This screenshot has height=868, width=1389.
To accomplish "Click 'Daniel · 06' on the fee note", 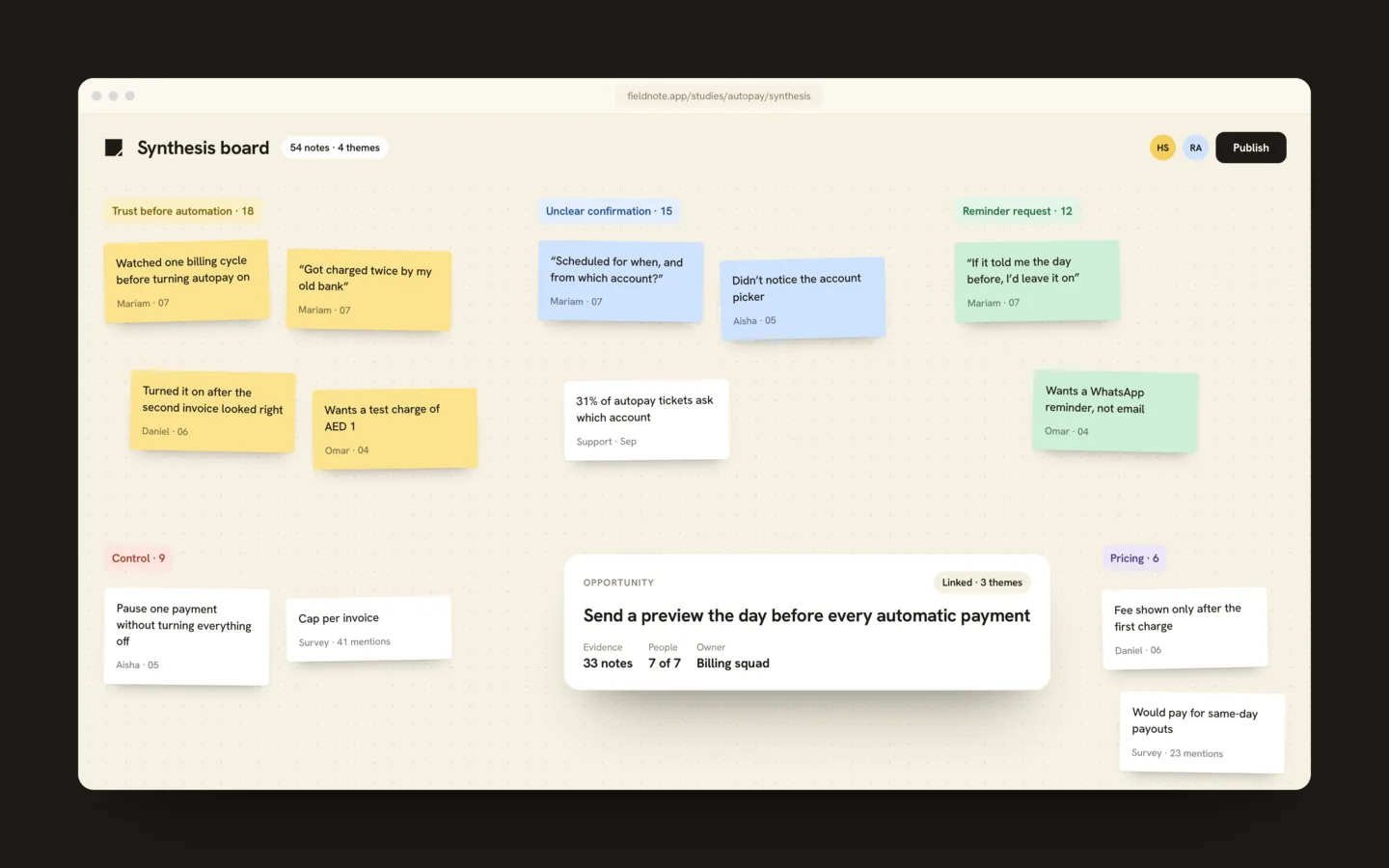I will pyautogui.click(x=1137, y=650).
